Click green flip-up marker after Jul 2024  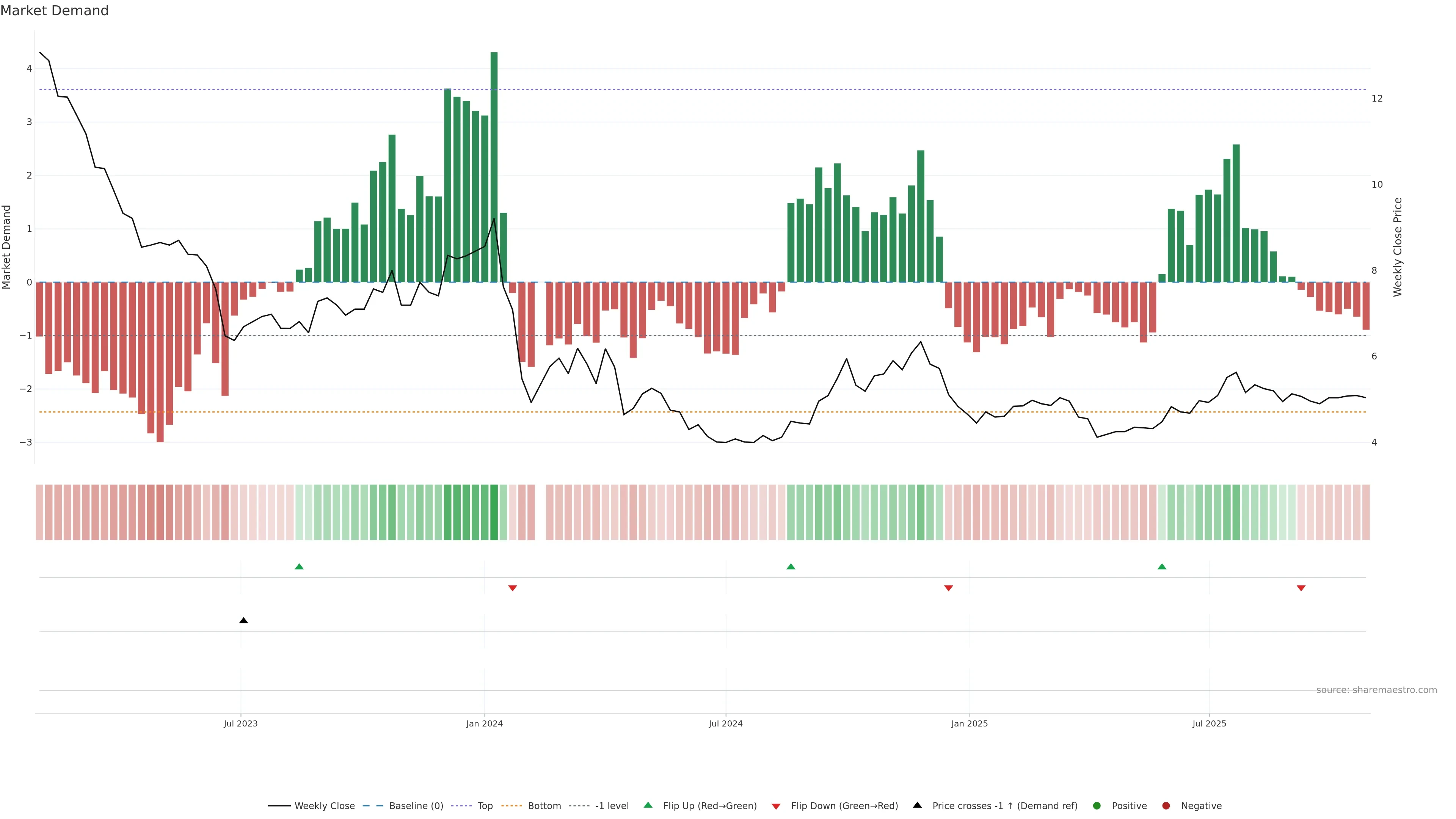point(791,567)
